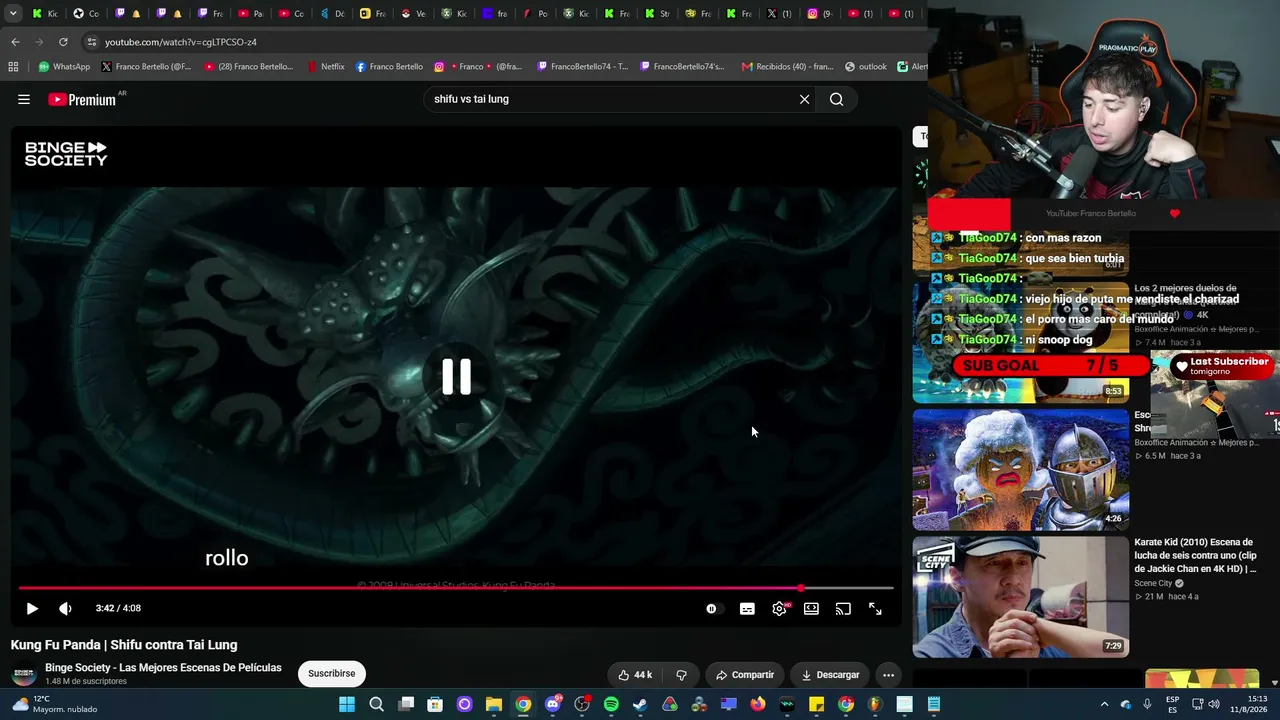Open the Microsoft Store taskbar icon

435,705
